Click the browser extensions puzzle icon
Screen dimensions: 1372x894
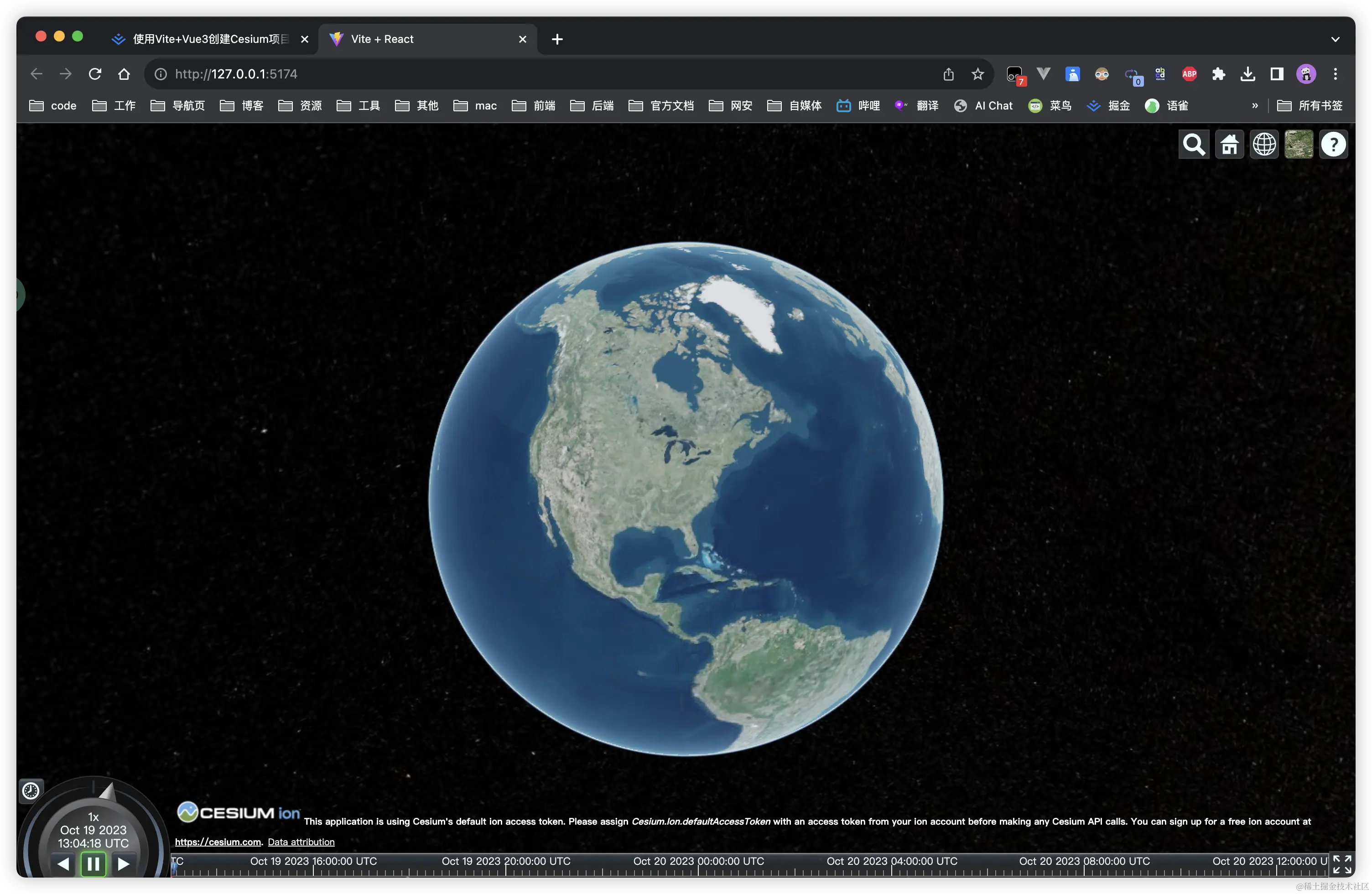pos(1218,74)
